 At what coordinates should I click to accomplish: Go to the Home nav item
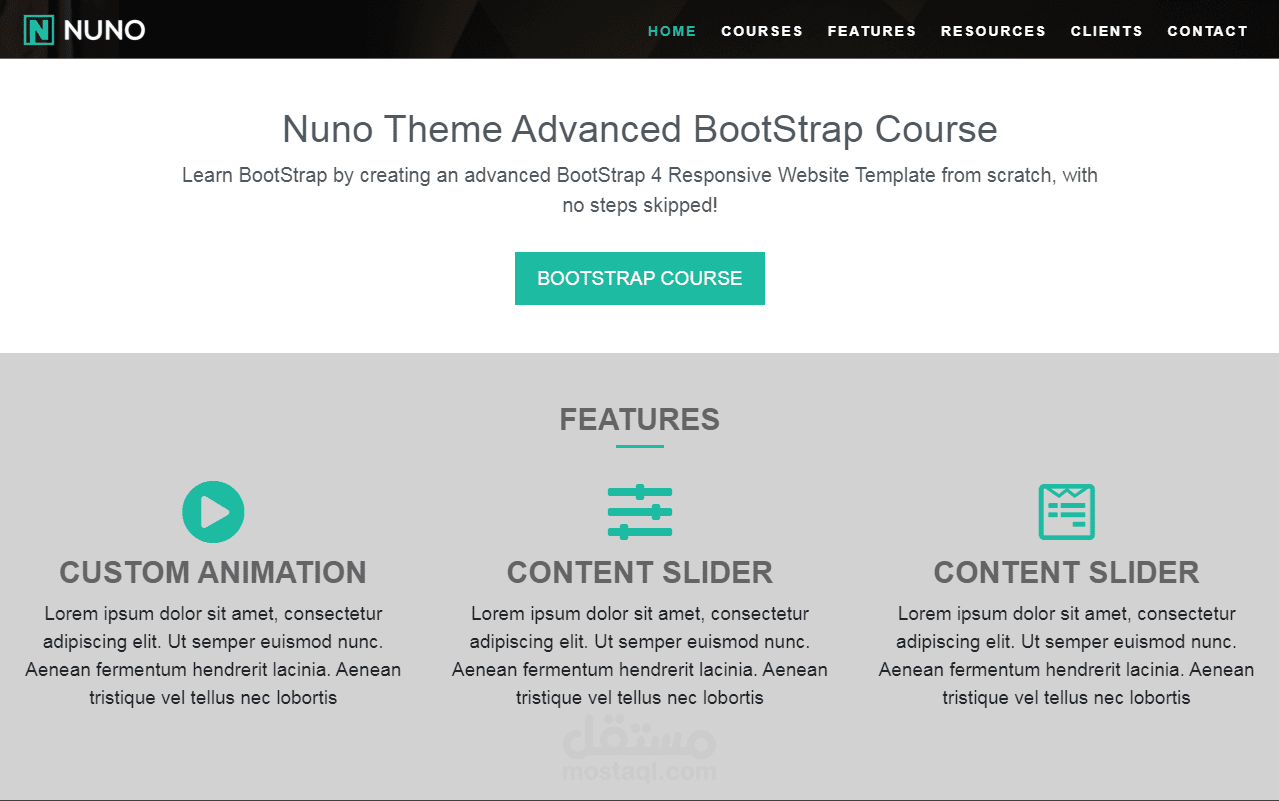click(672, 31)
